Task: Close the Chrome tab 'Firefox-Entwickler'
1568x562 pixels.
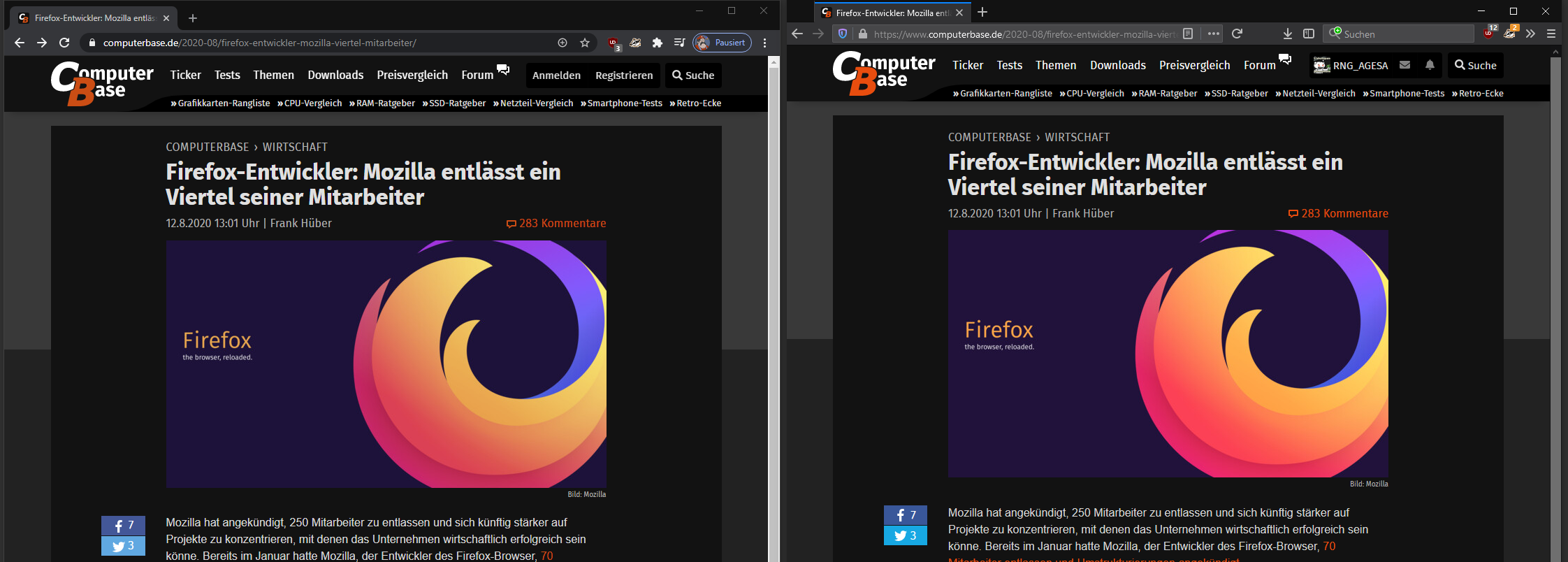Action: point(166,18)
